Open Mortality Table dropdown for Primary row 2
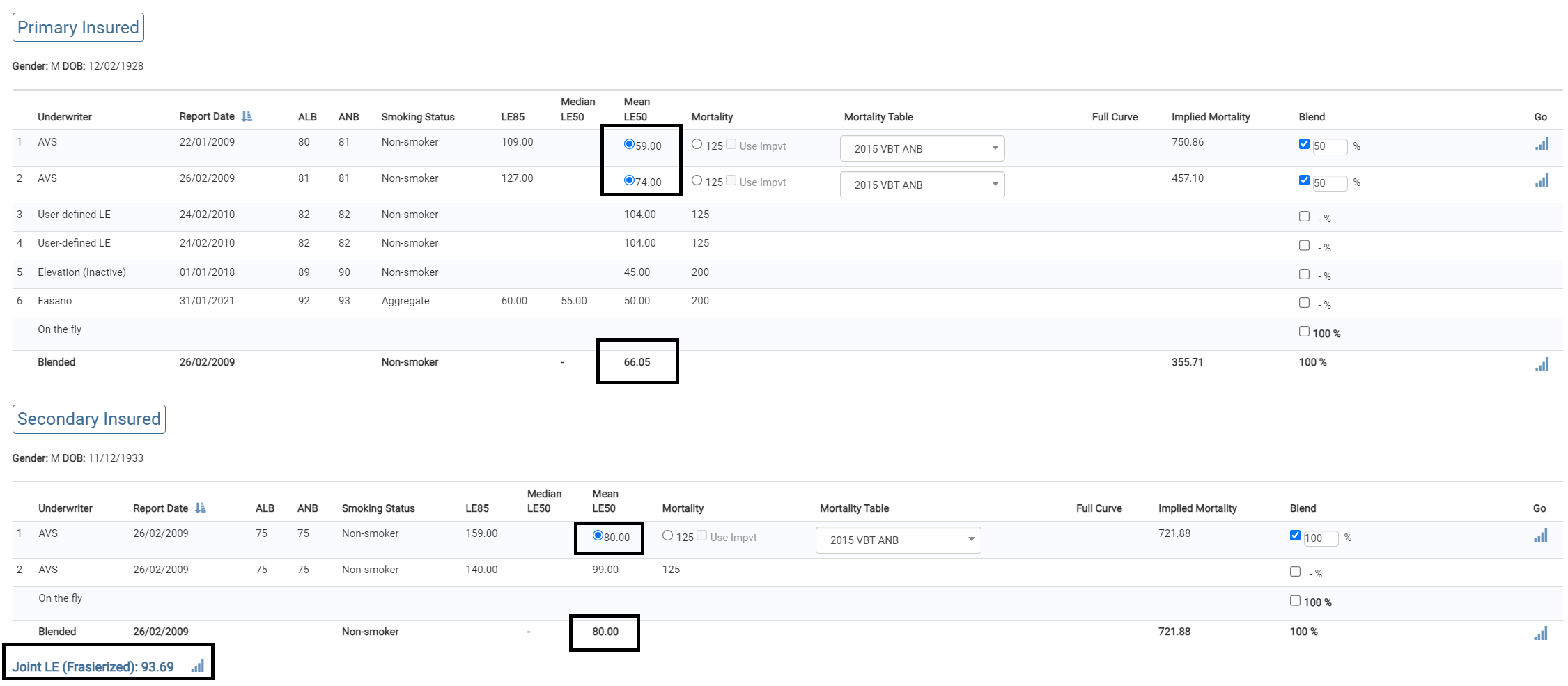 point(922,185)
